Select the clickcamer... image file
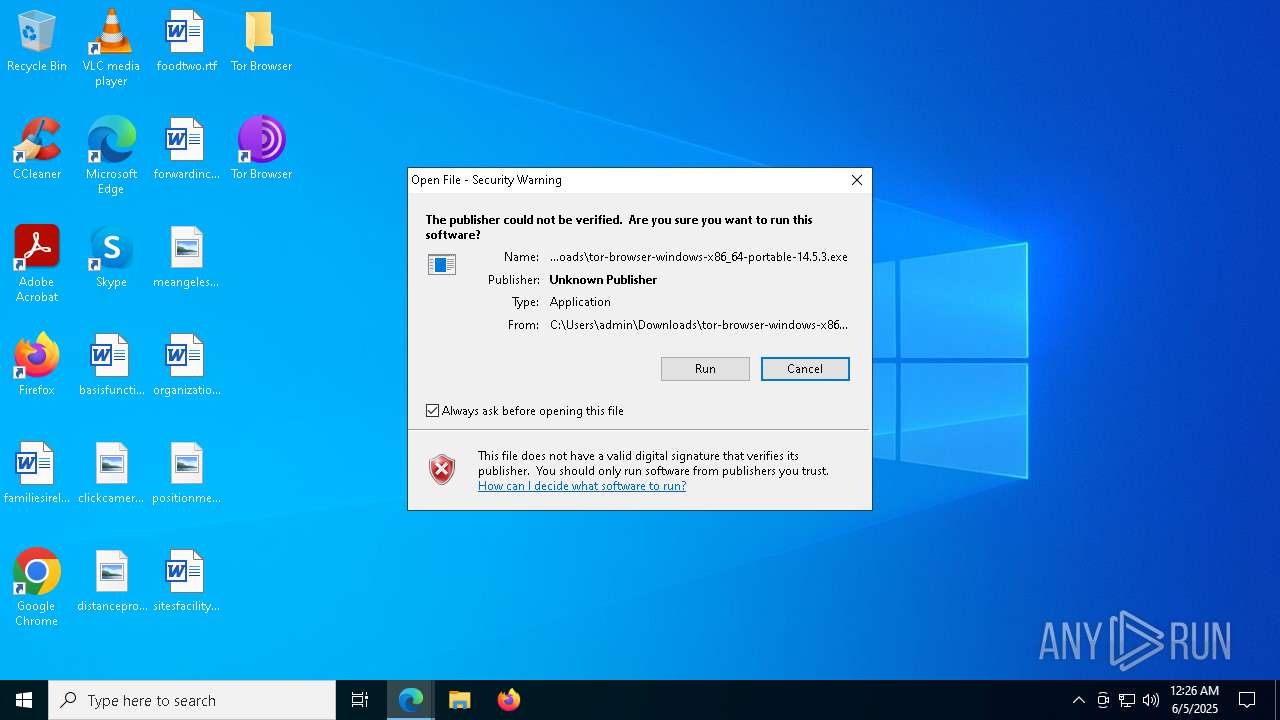 (111, 474)
